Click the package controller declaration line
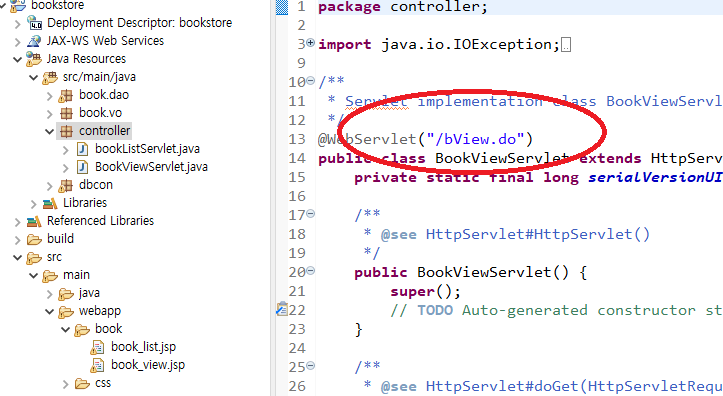723x396 pixels. click(x=403, y=7)
